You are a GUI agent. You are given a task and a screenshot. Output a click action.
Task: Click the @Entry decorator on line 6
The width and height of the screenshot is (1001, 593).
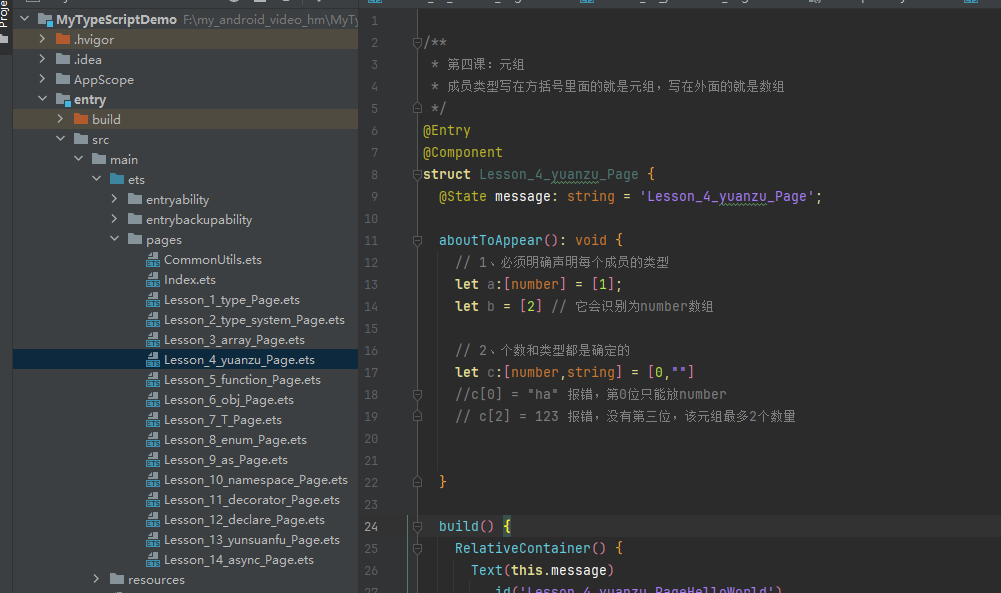click(x=446, y=130)
